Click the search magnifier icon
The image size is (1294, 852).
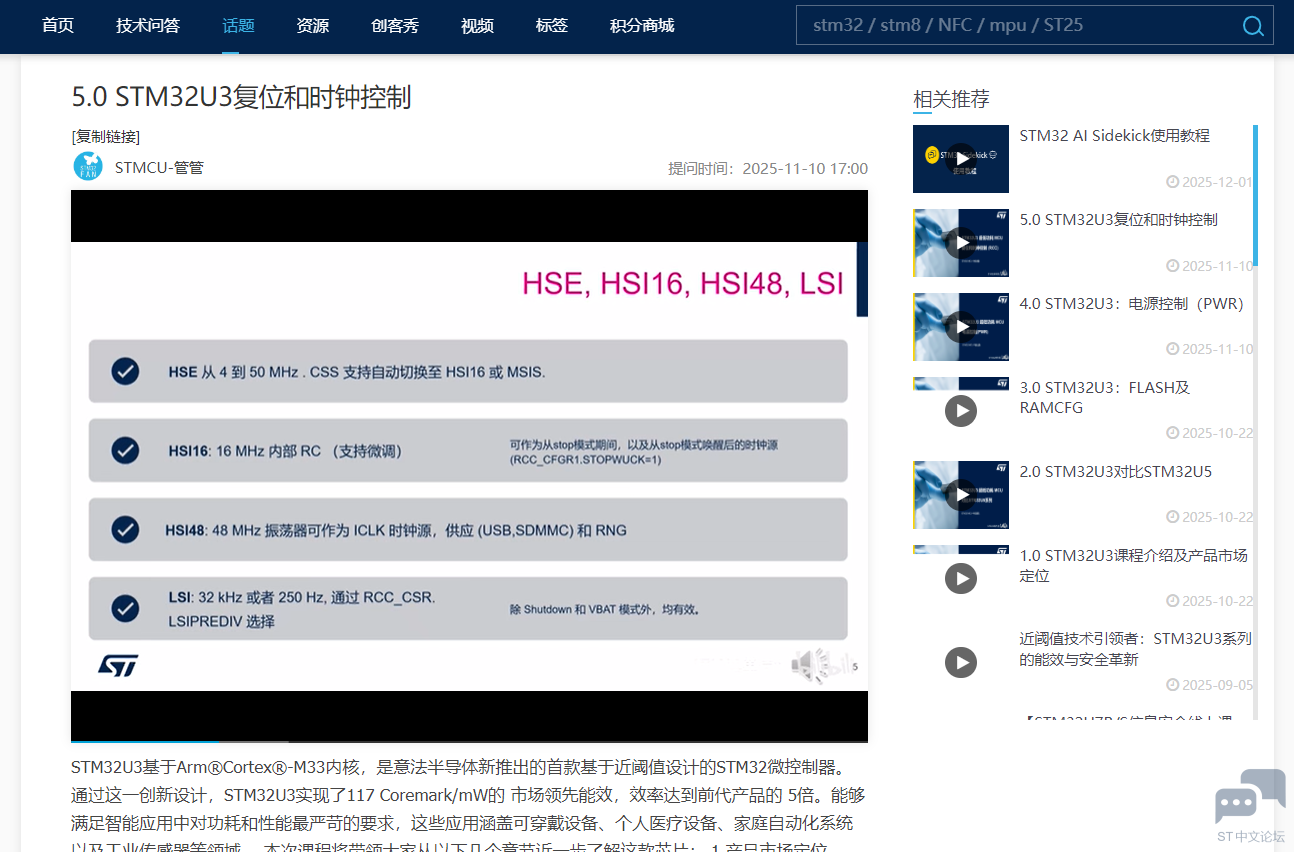[1252, 26]
